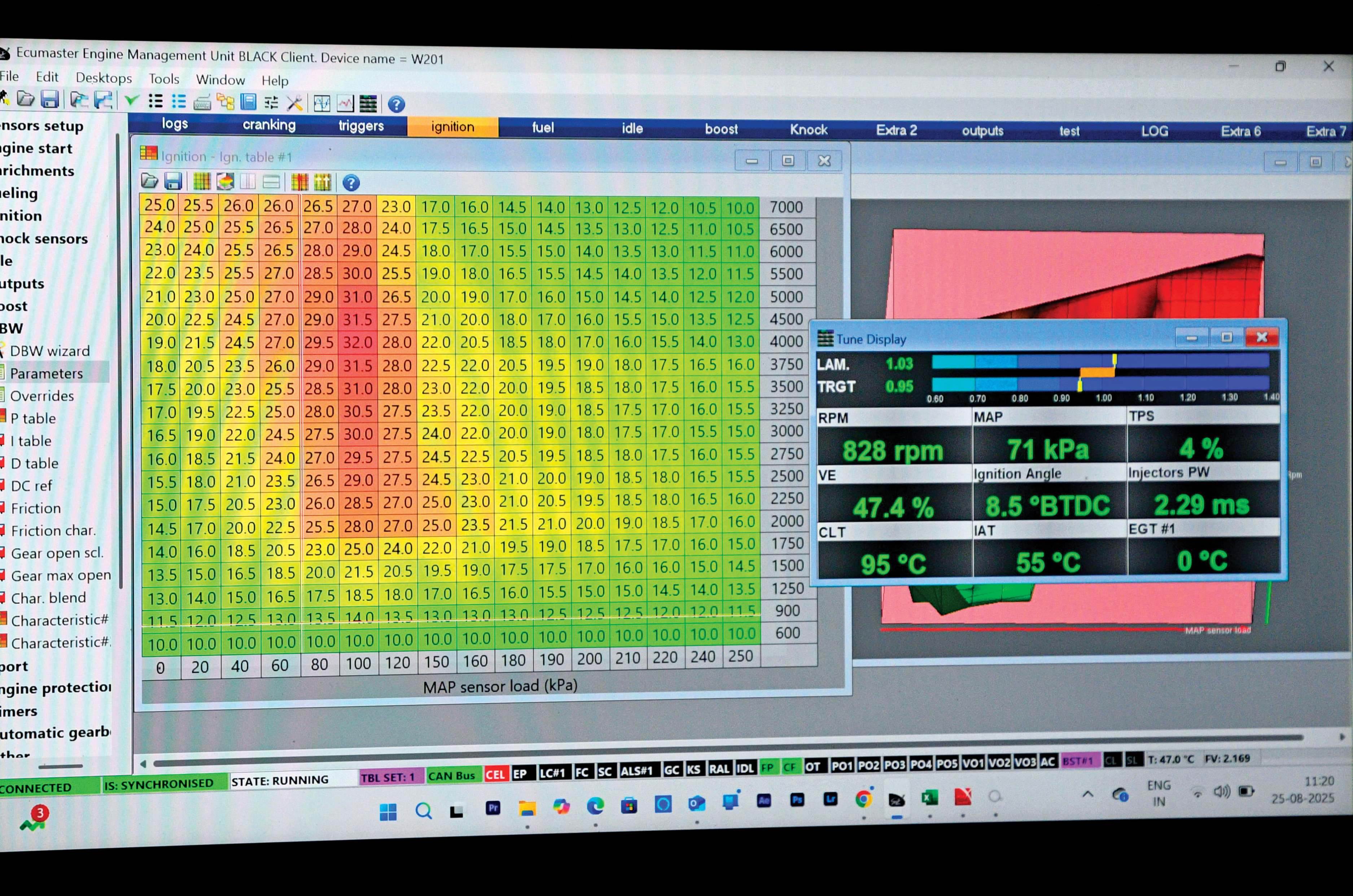Click the wrench and screwdriver tools icon

tap(294, 103)
